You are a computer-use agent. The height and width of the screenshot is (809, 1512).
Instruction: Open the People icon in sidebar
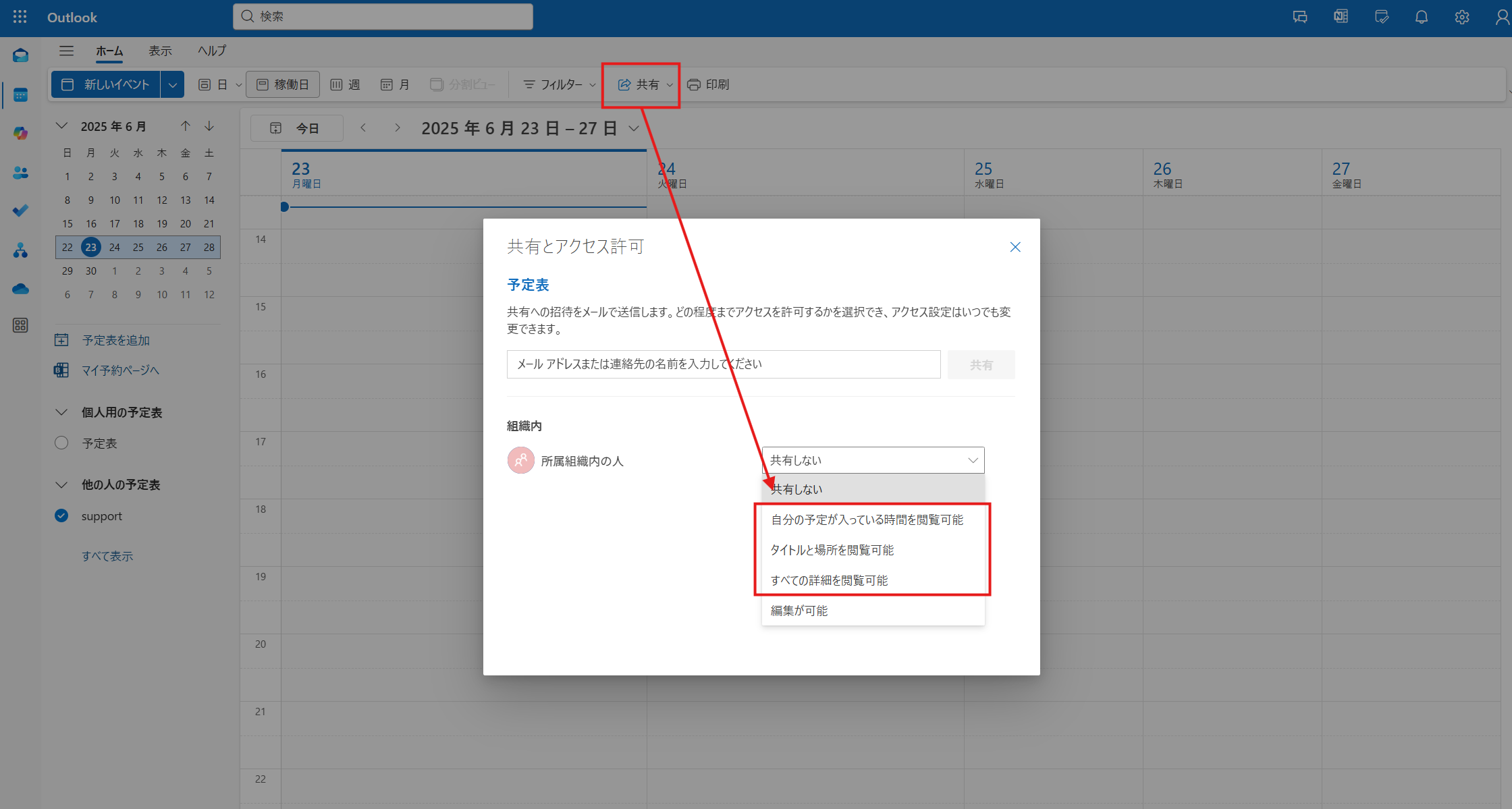[20, 173]
